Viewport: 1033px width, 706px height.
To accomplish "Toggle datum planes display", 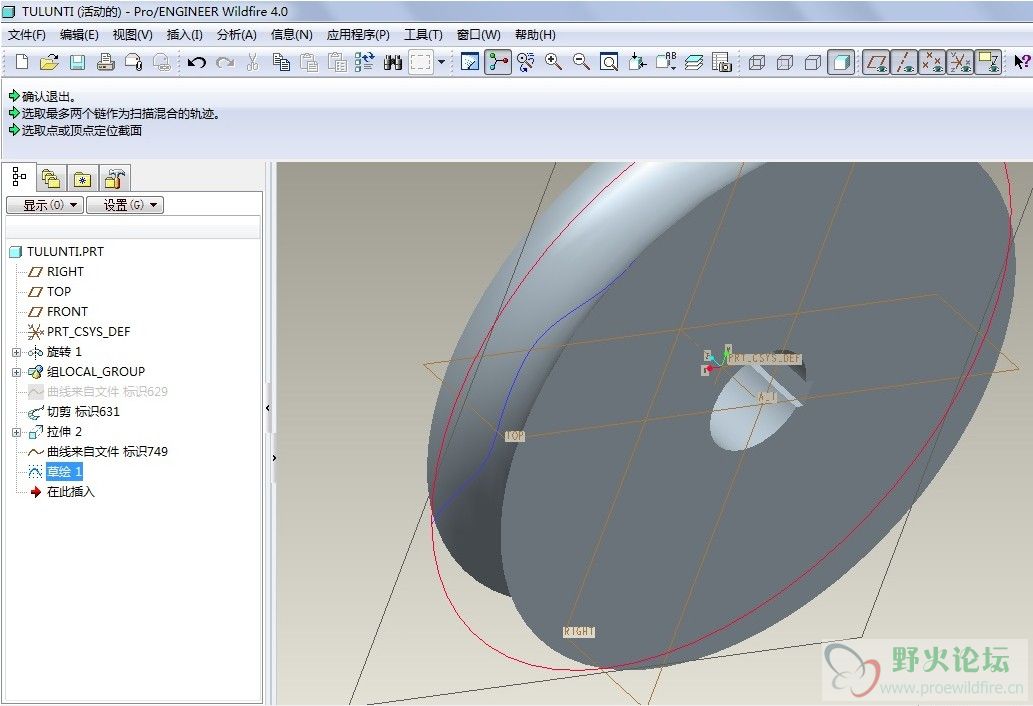I will [x=876, y=62].
